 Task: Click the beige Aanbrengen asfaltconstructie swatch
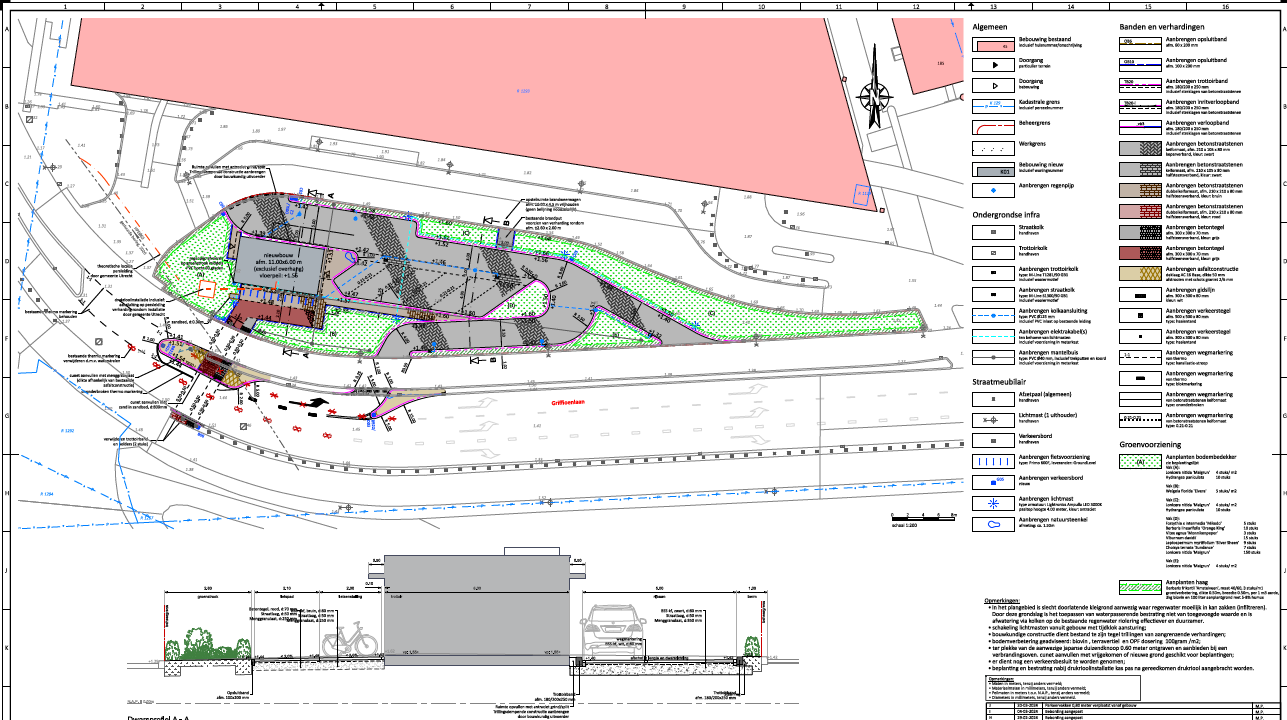click(x=1140, y=273)
